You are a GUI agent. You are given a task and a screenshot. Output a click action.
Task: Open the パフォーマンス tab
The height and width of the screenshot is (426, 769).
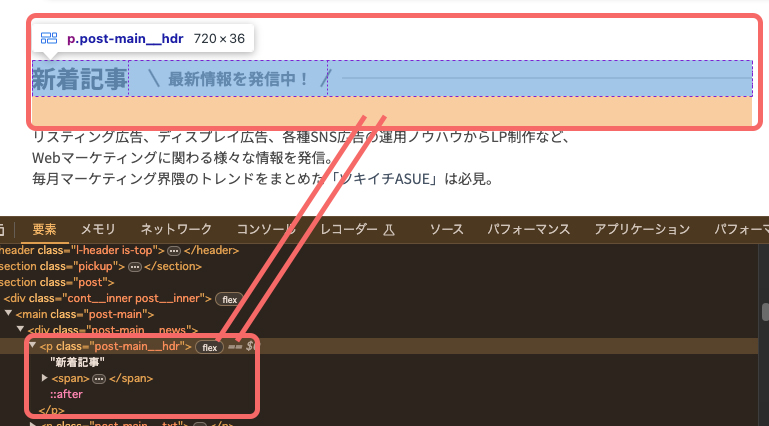pos(529,229)
